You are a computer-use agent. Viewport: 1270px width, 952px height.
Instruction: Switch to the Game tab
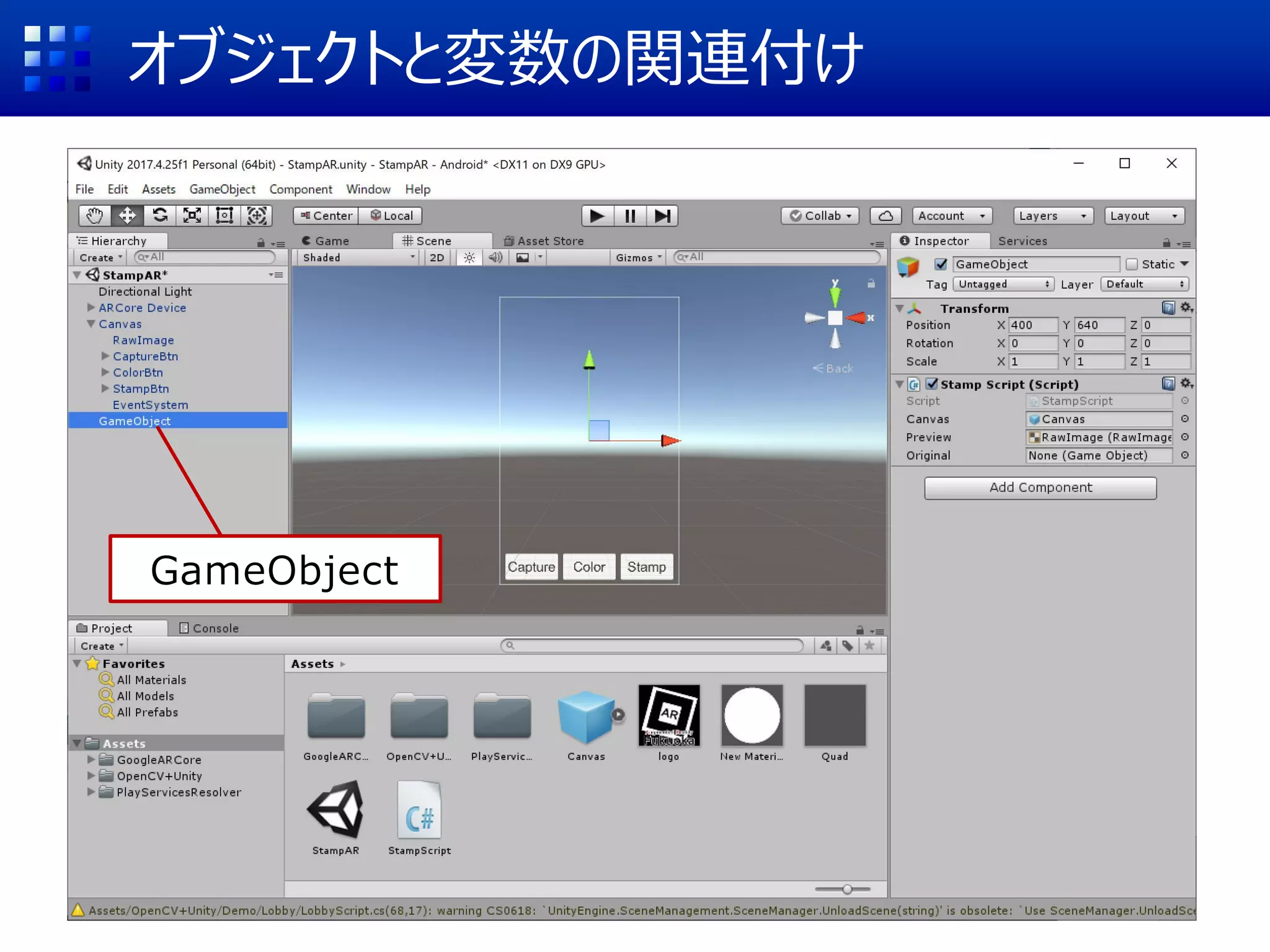(x=326, y=241)
